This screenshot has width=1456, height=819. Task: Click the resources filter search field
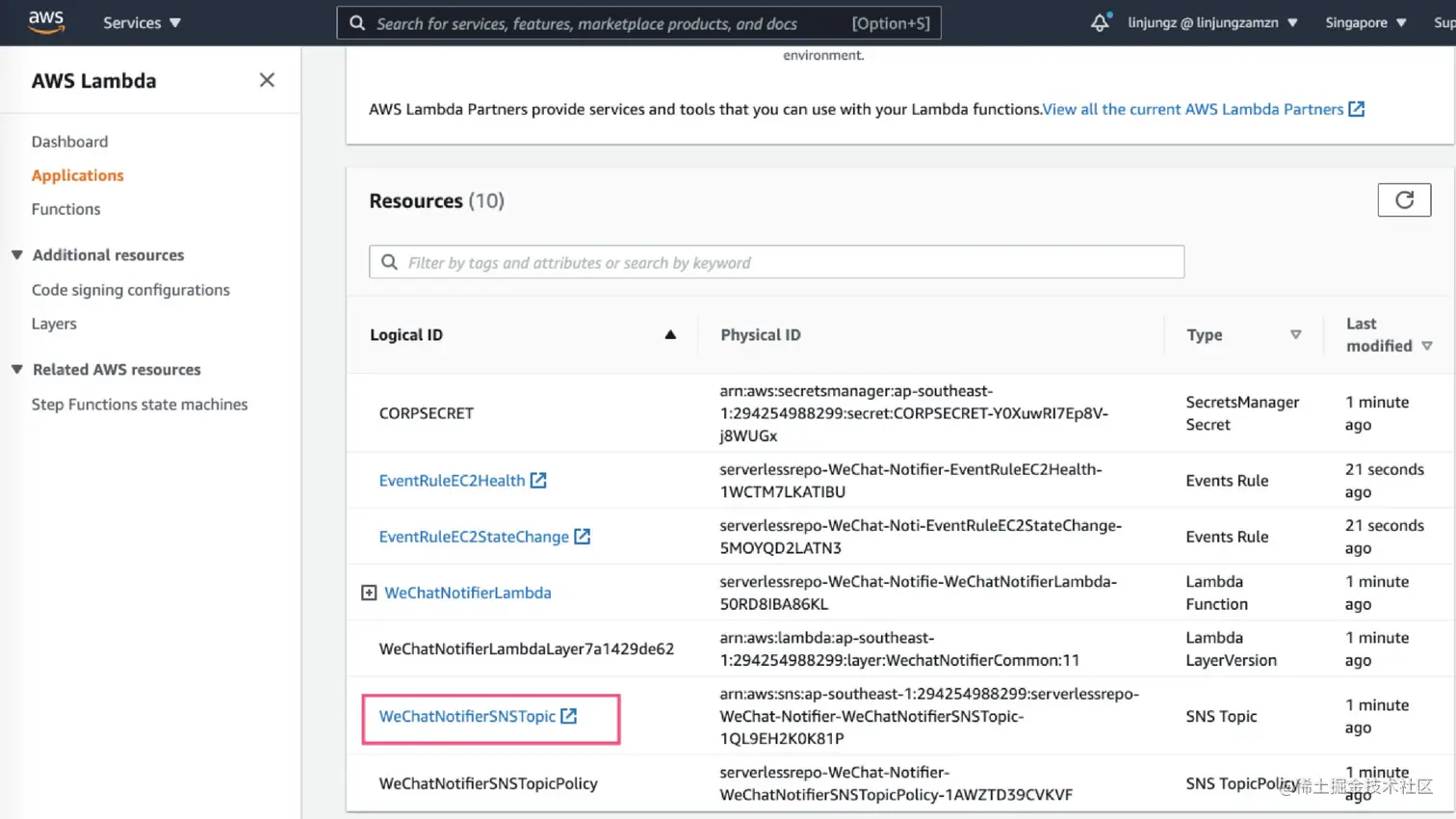776,262
